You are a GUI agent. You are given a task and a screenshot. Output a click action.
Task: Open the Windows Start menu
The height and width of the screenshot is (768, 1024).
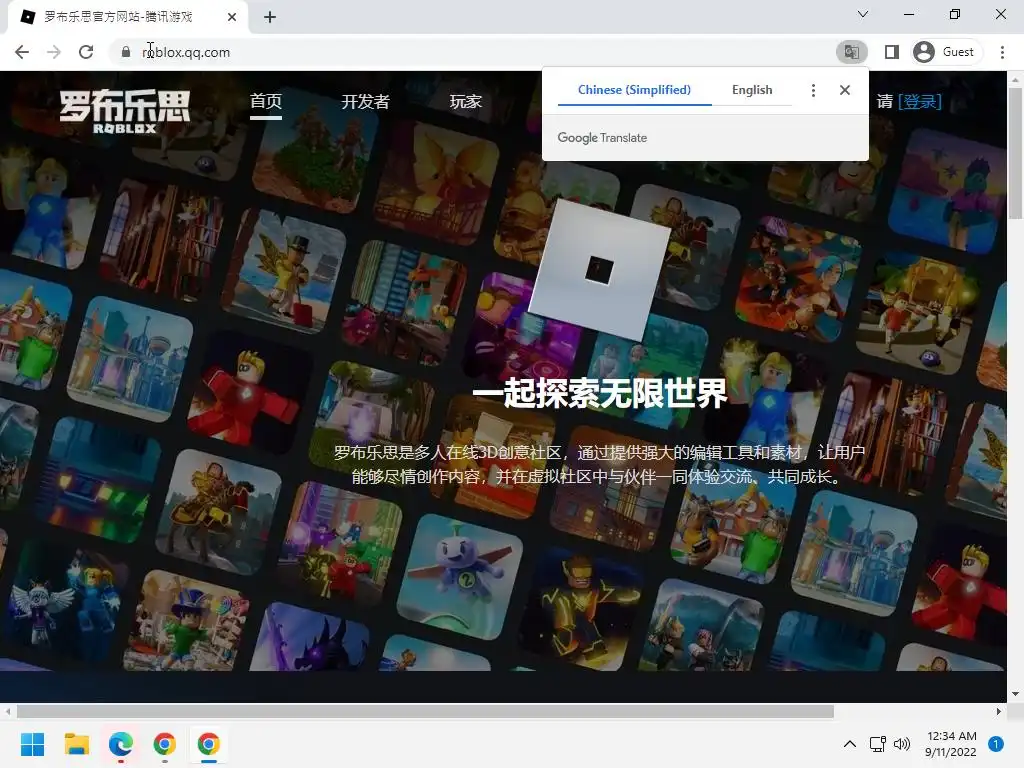32,744
